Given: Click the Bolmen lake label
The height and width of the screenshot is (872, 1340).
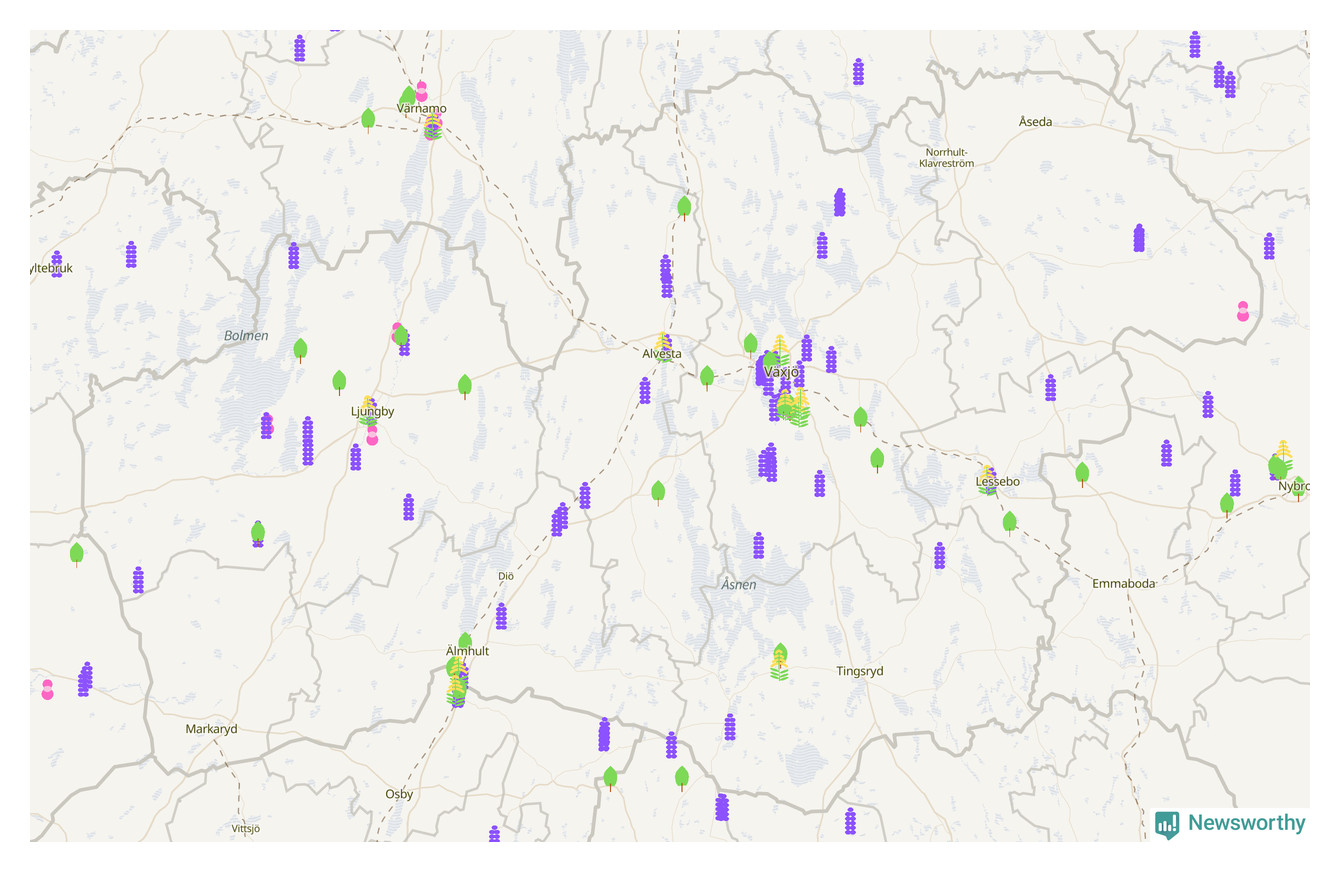Looking at the screenshot, I should [x=246, y=335].
